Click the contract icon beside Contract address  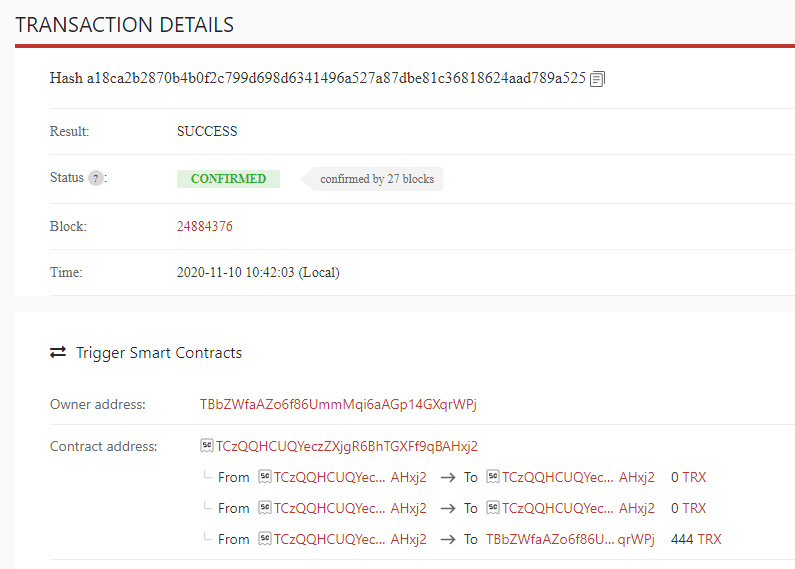coord(207,446)
